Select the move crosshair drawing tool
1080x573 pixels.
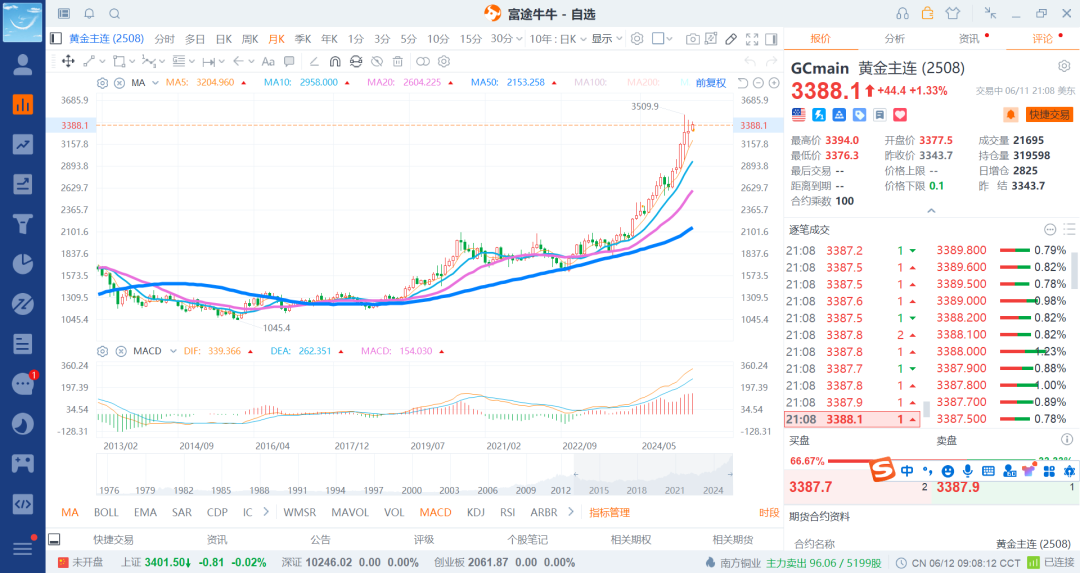(68, 61)
